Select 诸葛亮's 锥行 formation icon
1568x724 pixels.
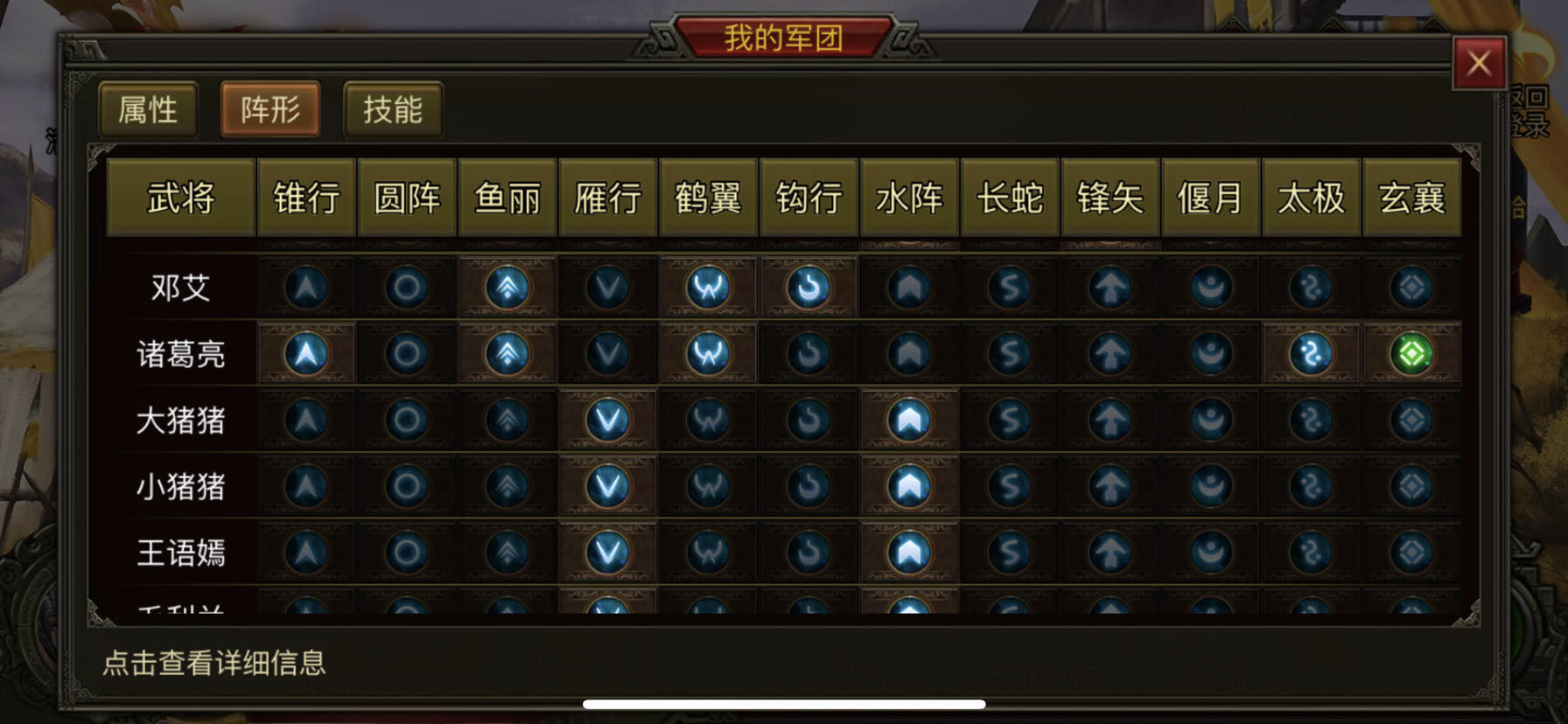[307, 354]
